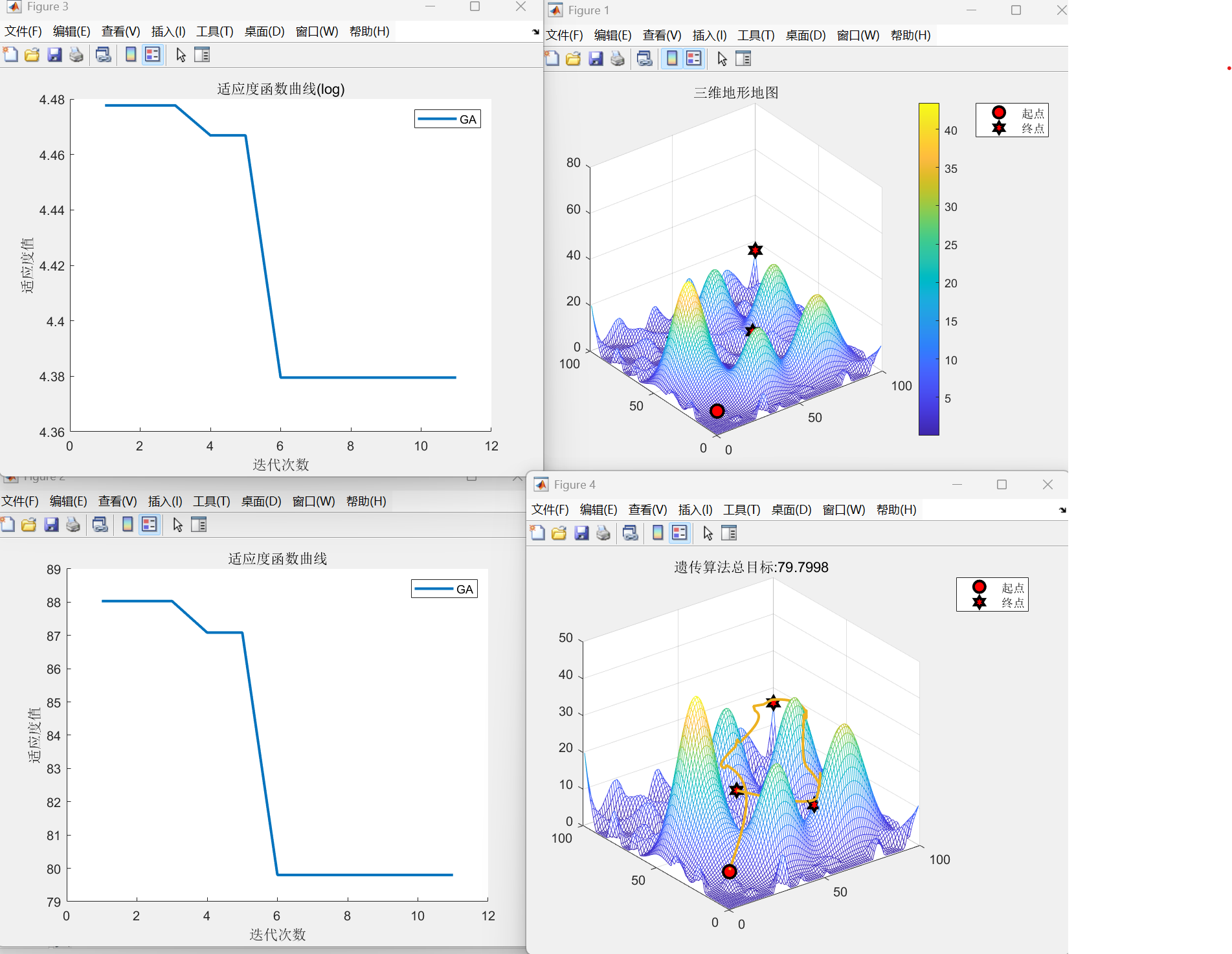Click dock arrow at right of Figure 4 menu bar

1062,510
